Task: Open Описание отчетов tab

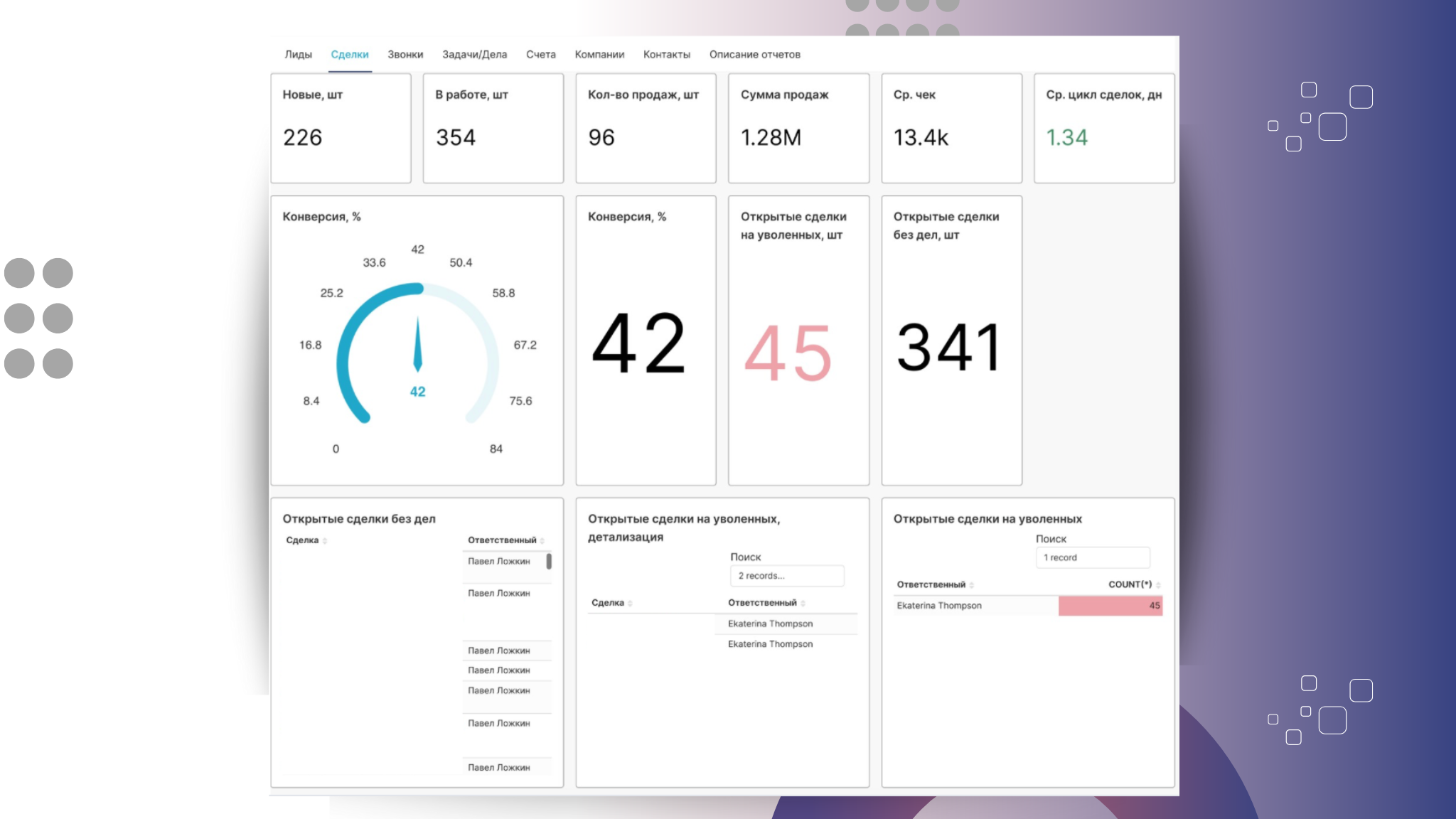Action: tap(754, 55)
